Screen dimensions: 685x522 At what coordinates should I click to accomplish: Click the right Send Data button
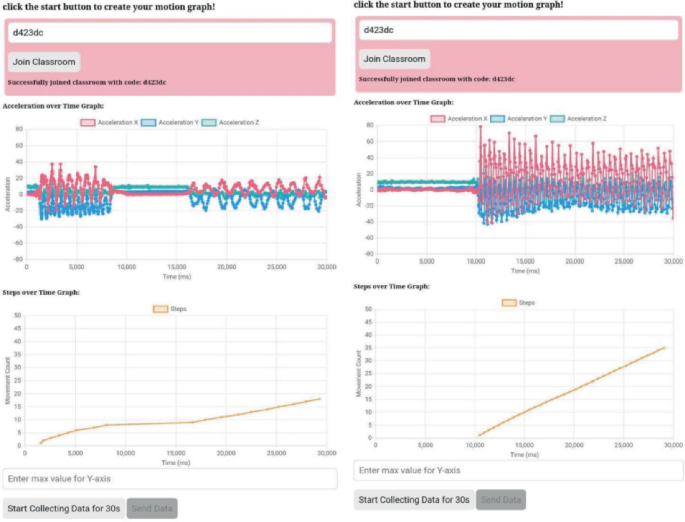pyautogui.click(x=501, y=500)
